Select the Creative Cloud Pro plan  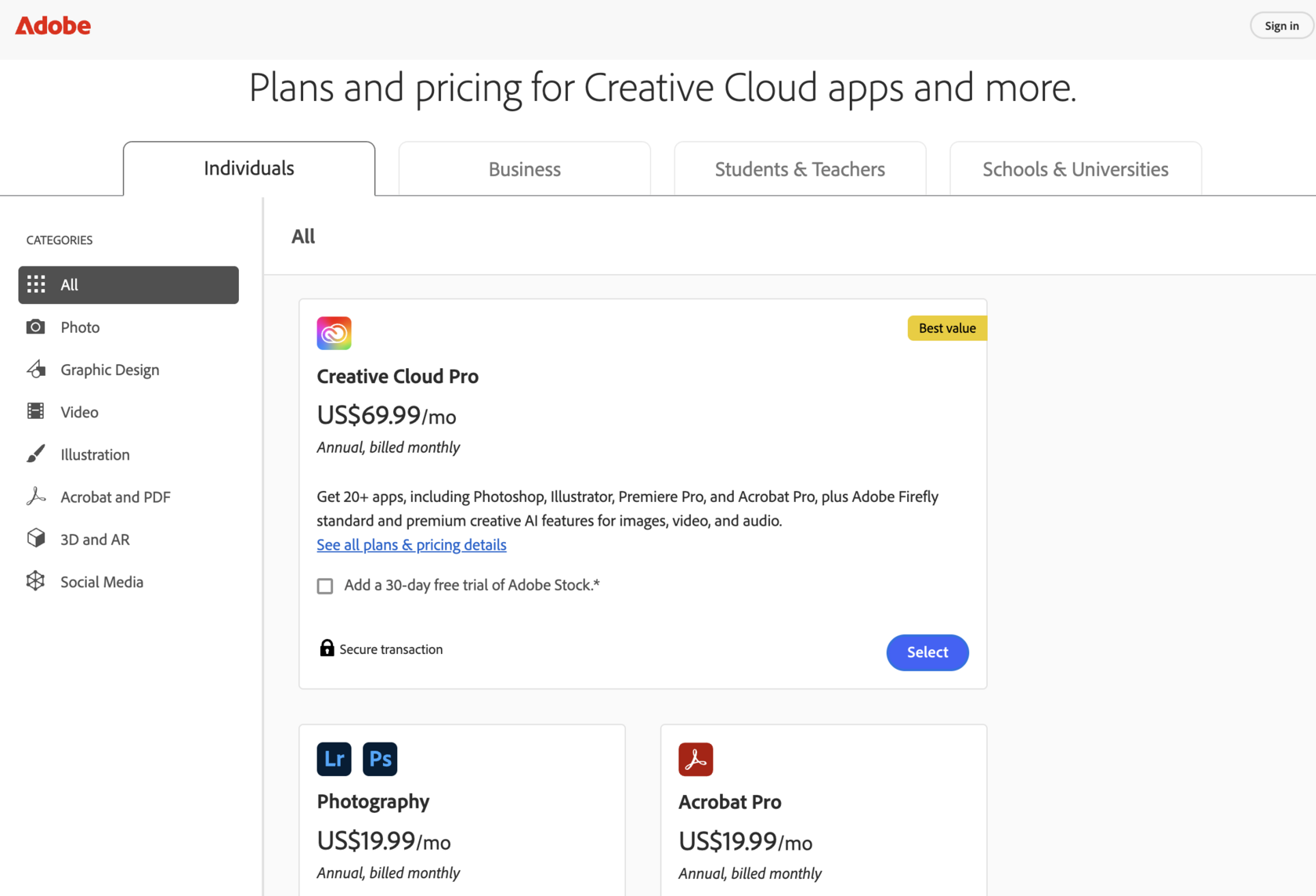(x=927, y=652)
